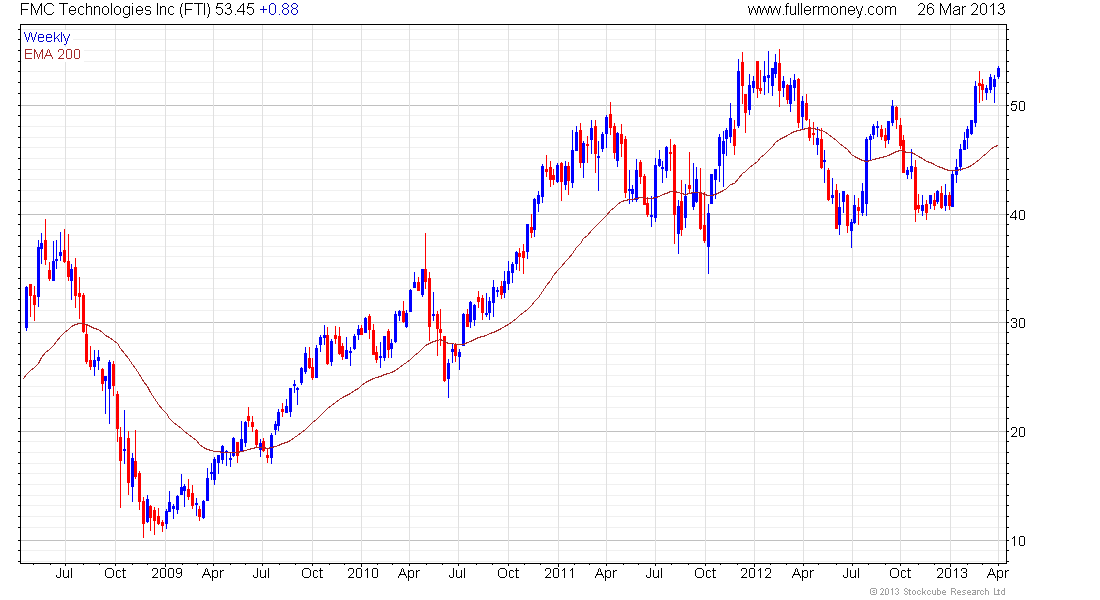Click the 20 price level label
Screen dimensions: 1100x600
1017,432
